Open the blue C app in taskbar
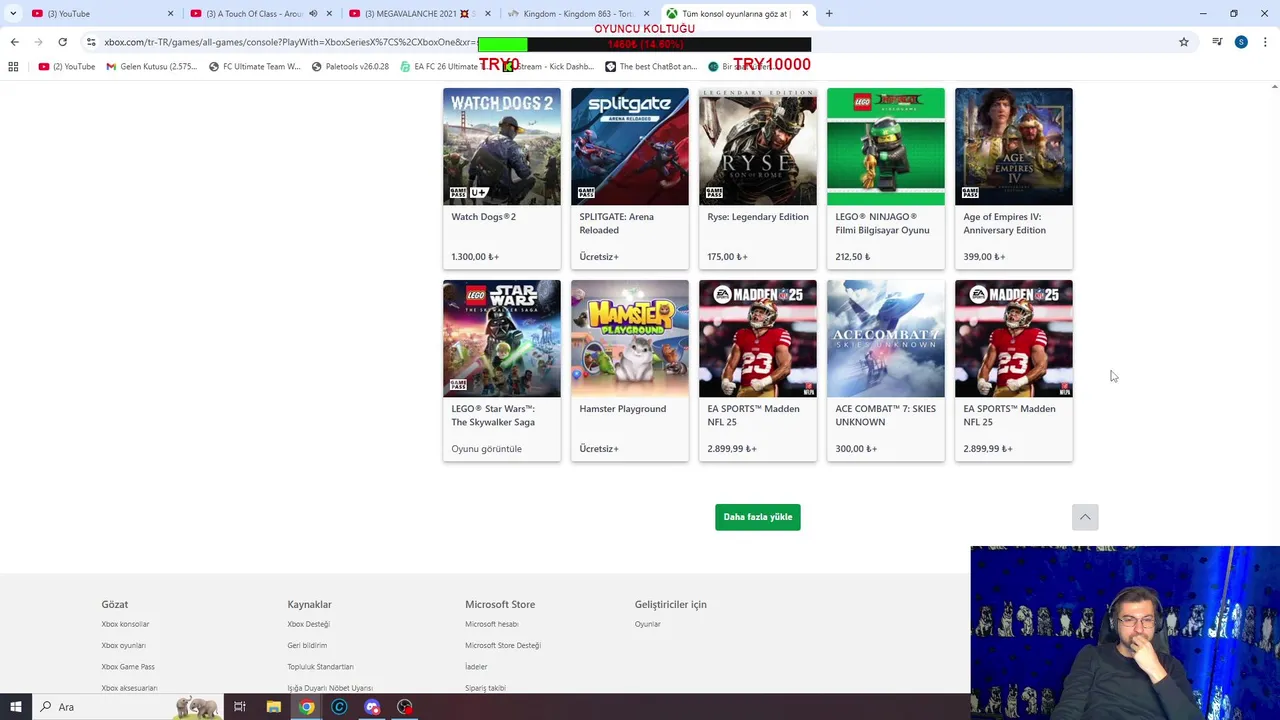 [x=339, y=707]
